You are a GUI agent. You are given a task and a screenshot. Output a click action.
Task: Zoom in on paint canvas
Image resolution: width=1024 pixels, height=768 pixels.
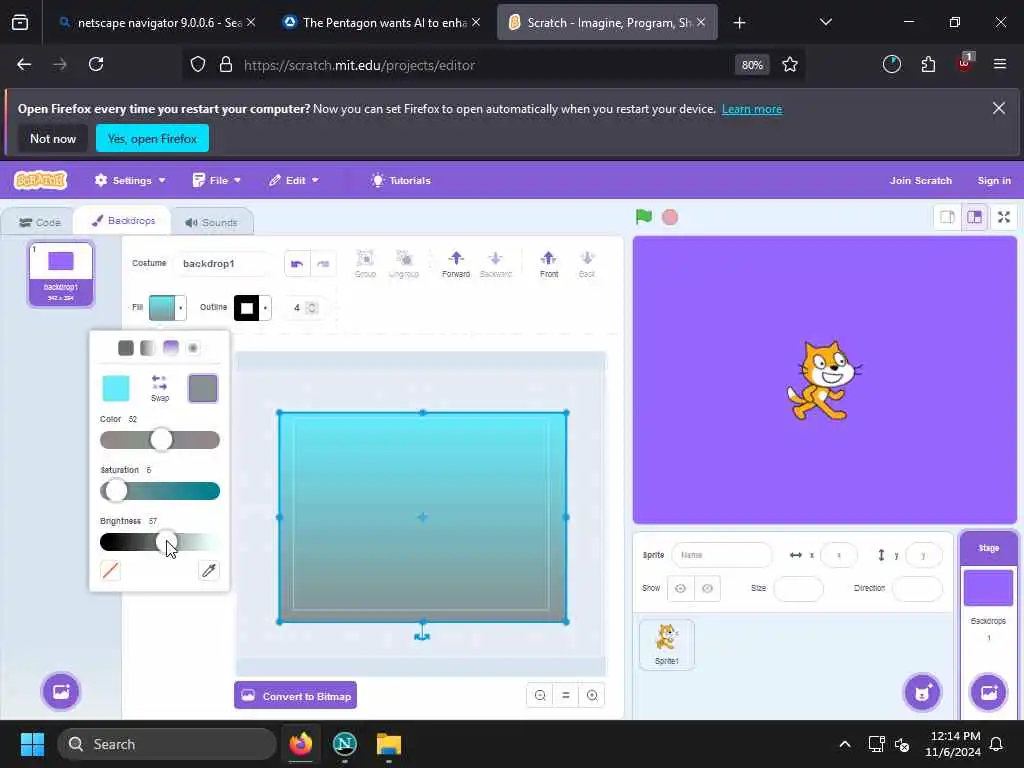[592, 696]
